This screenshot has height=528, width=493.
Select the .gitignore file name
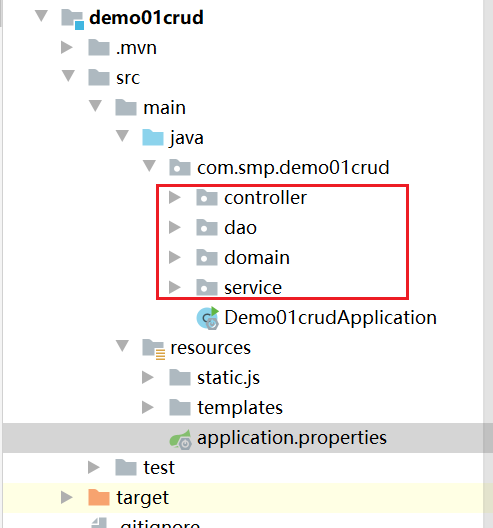point(160,524)
